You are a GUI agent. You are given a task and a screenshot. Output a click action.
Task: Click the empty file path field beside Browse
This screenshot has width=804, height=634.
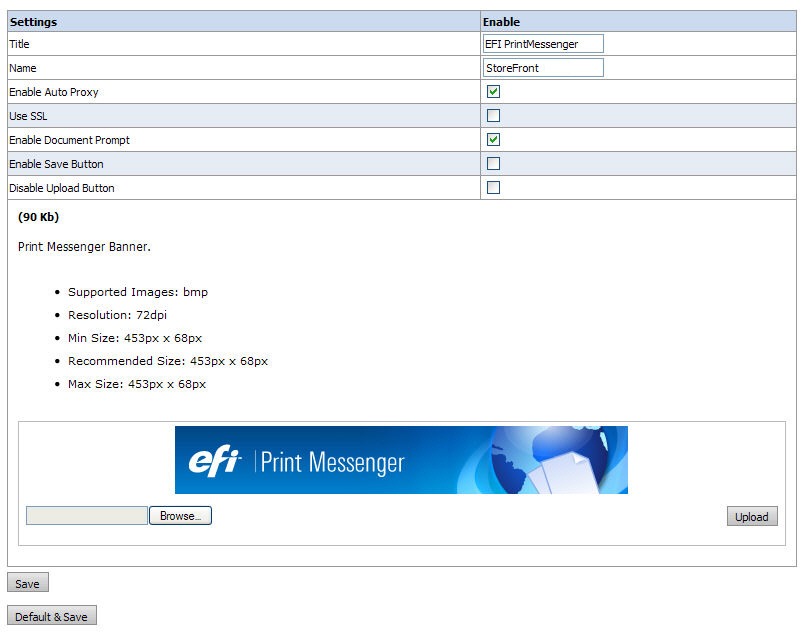click(87, 516)
